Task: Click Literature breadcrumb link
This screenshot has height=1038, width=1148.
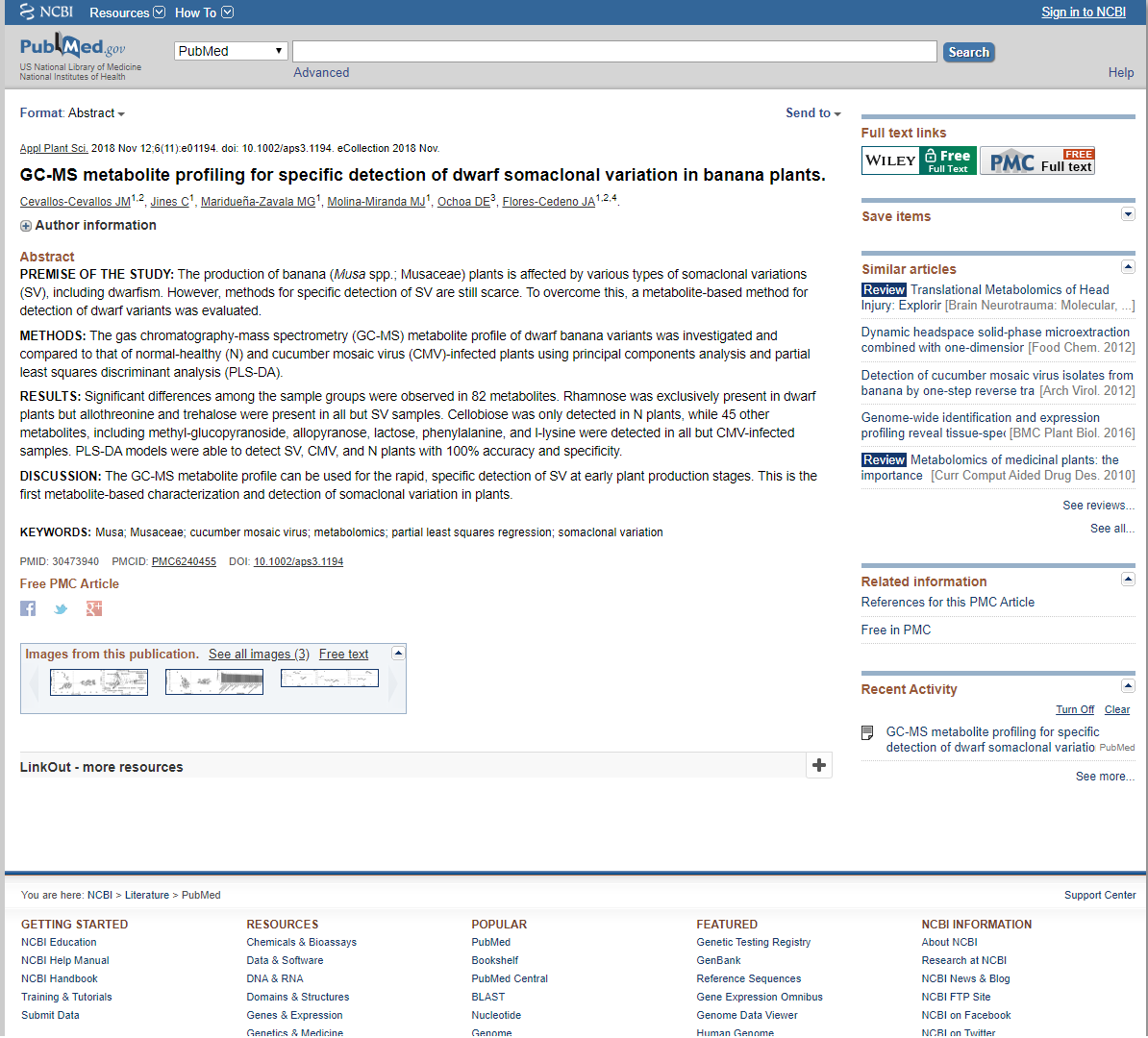Action: 146,895
